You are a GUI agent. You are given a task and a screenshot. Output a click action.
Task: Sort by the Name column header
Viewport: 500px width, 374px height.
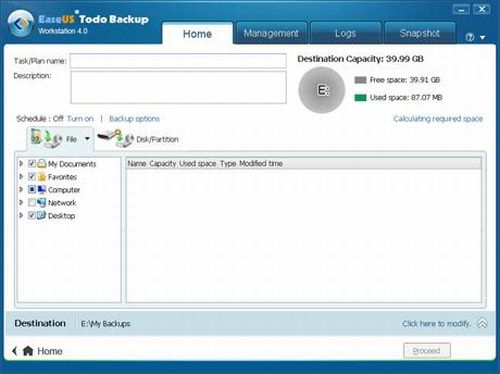click(x=137, y=163)
